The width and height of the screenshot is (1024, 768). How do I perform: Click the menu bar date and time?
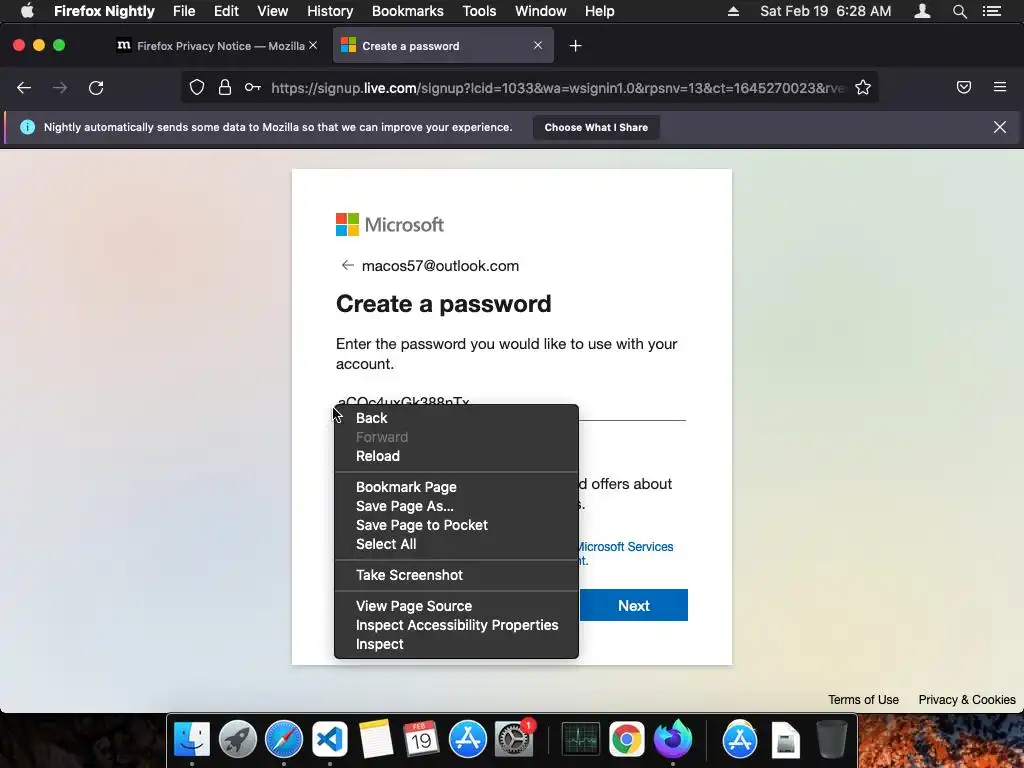(825, 11)
